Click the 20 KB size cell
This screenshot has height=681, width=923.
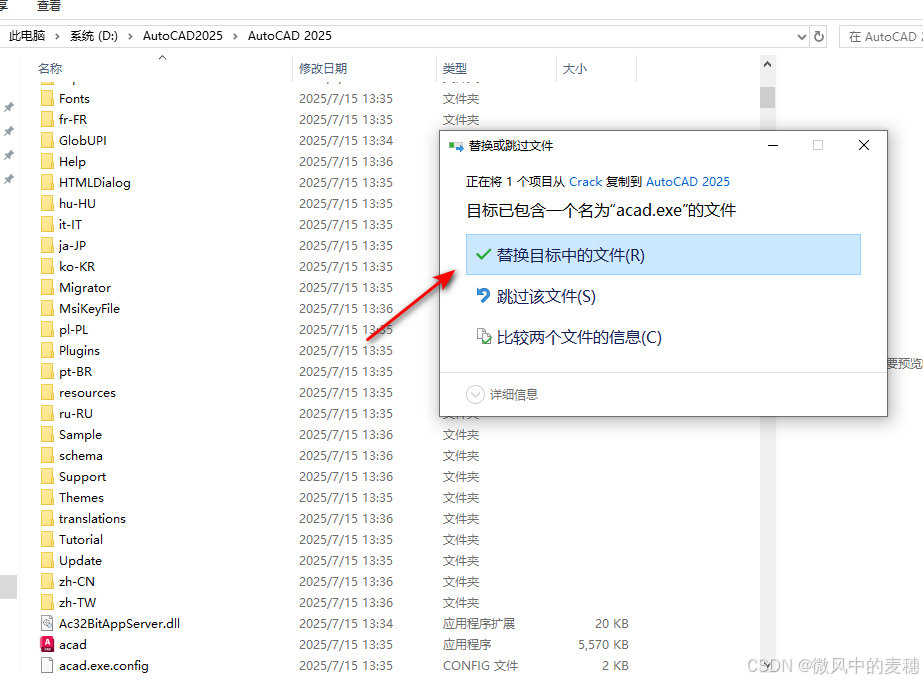612,623
